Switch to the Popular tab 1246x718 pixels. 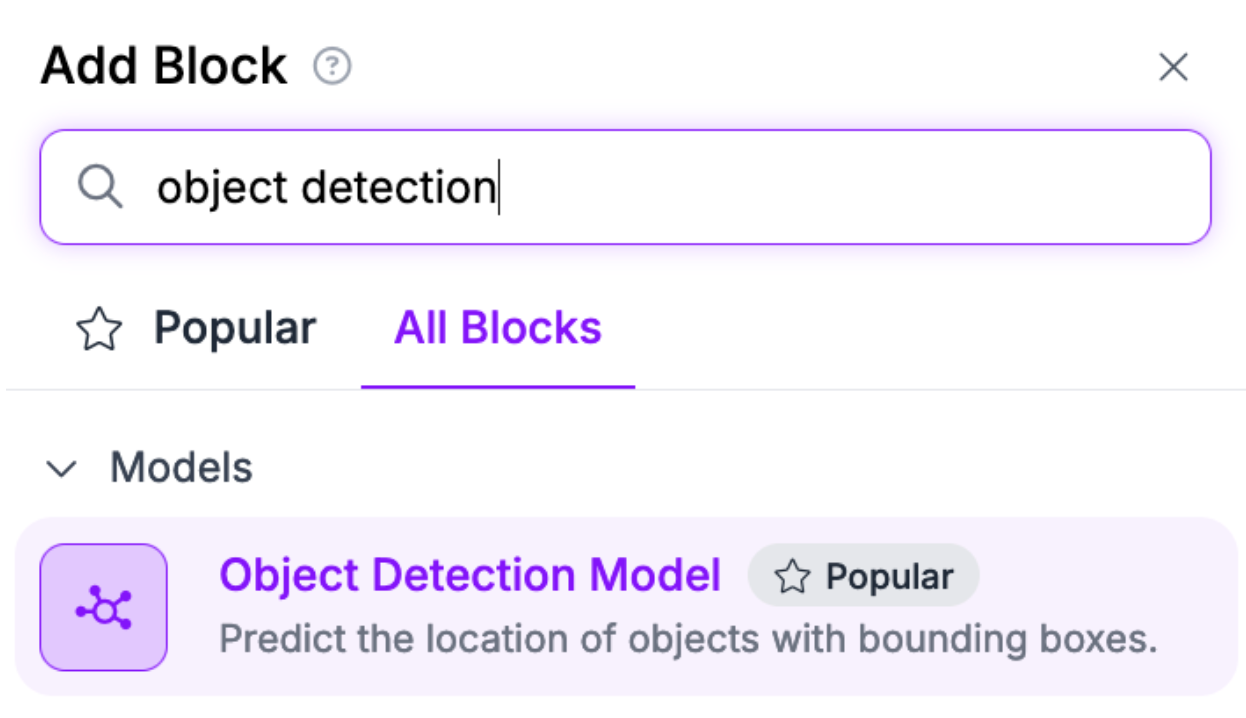234,329
